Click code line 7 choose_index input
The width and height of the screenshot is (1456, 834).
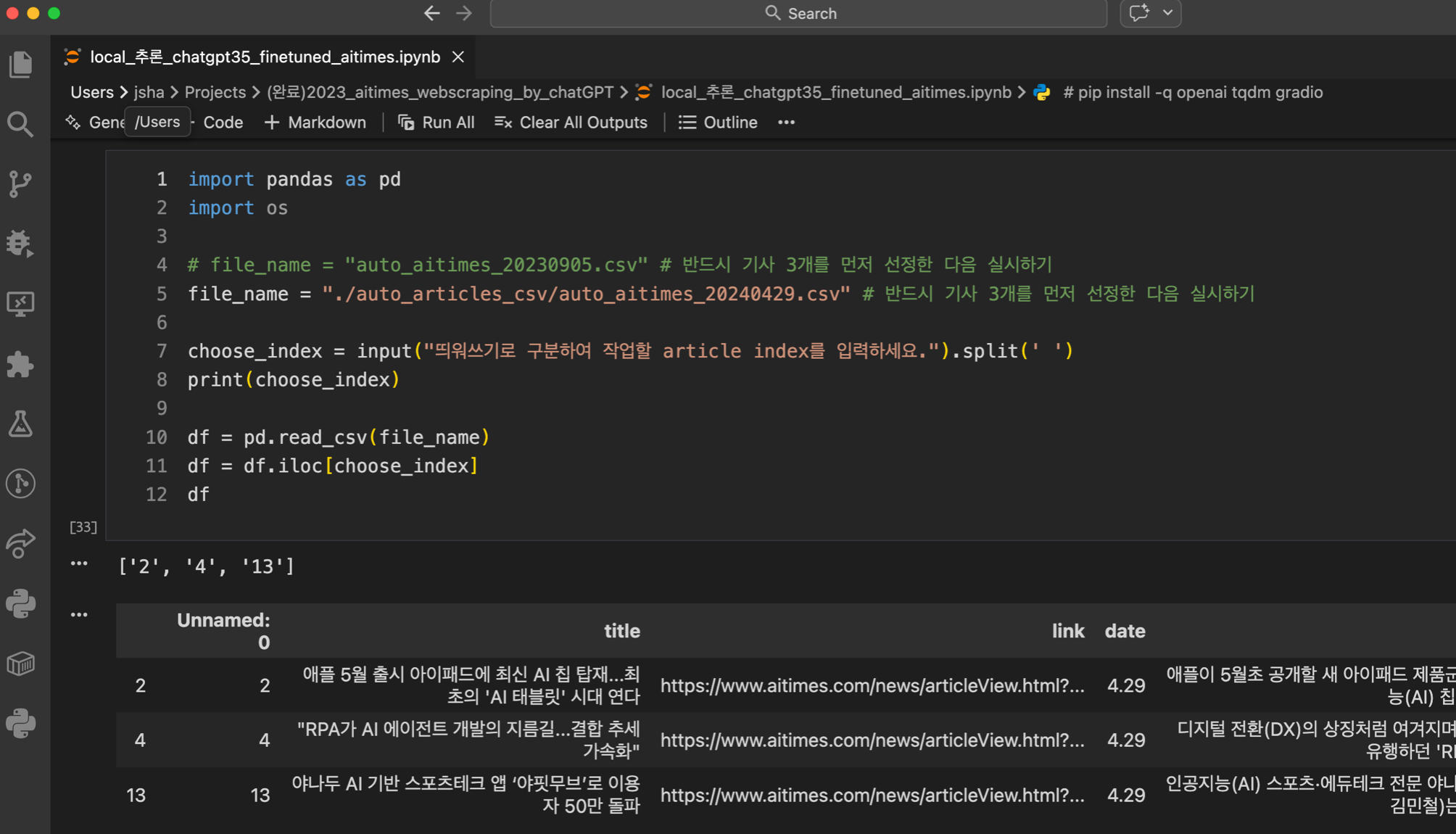coord(630,351)
